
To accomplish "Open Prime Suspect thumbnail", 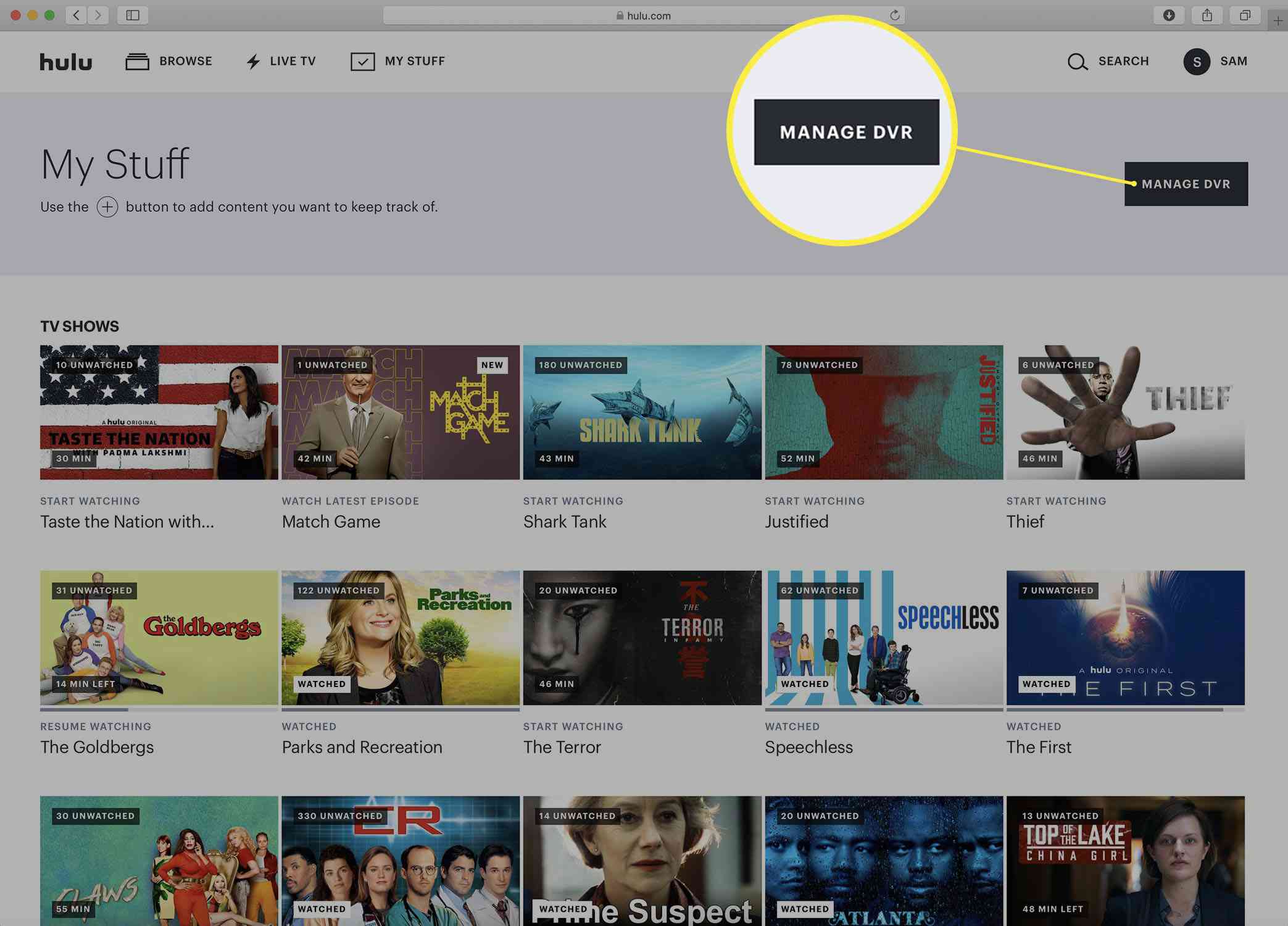I will pyautogui.click(x=642, y=861).
